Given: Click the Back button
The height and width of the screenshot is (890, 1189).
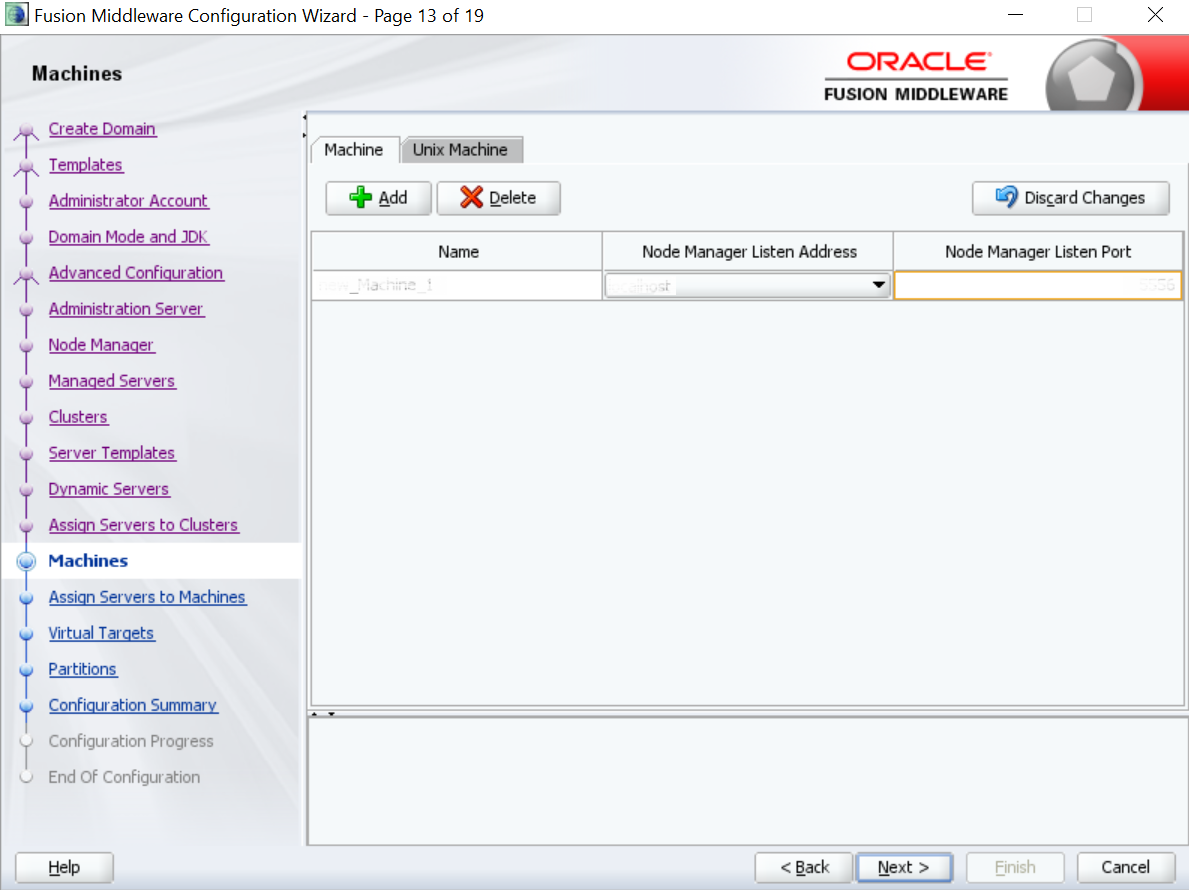Looking at the screenshot, I should [x=805, y=867].
